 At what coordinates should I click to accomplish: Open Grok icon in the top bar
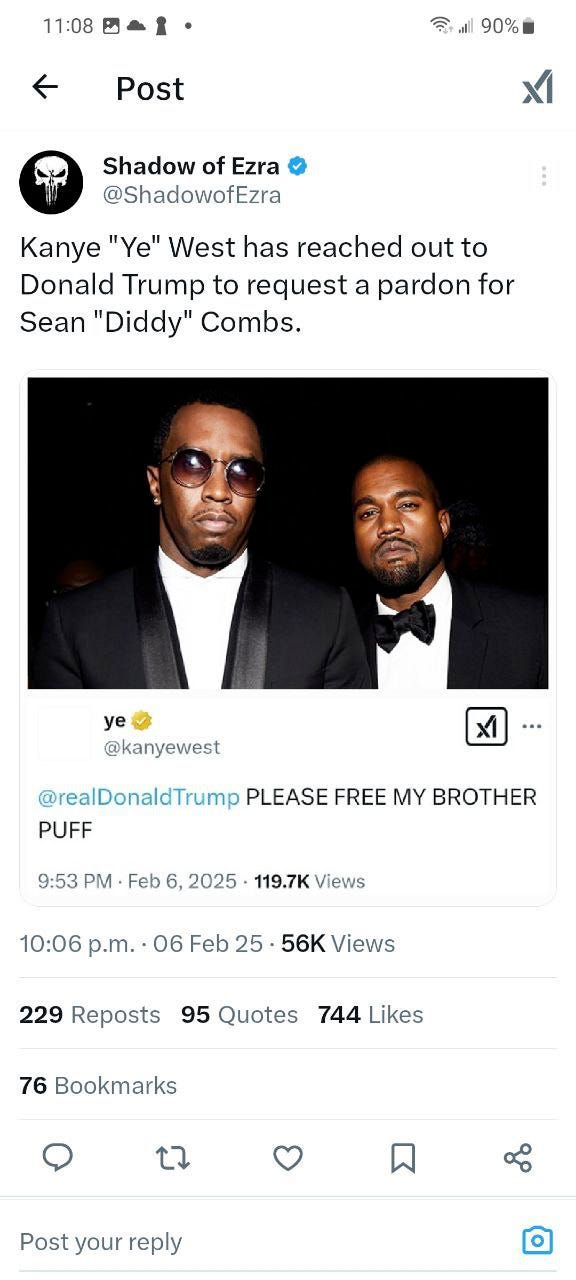pos(538,88)
